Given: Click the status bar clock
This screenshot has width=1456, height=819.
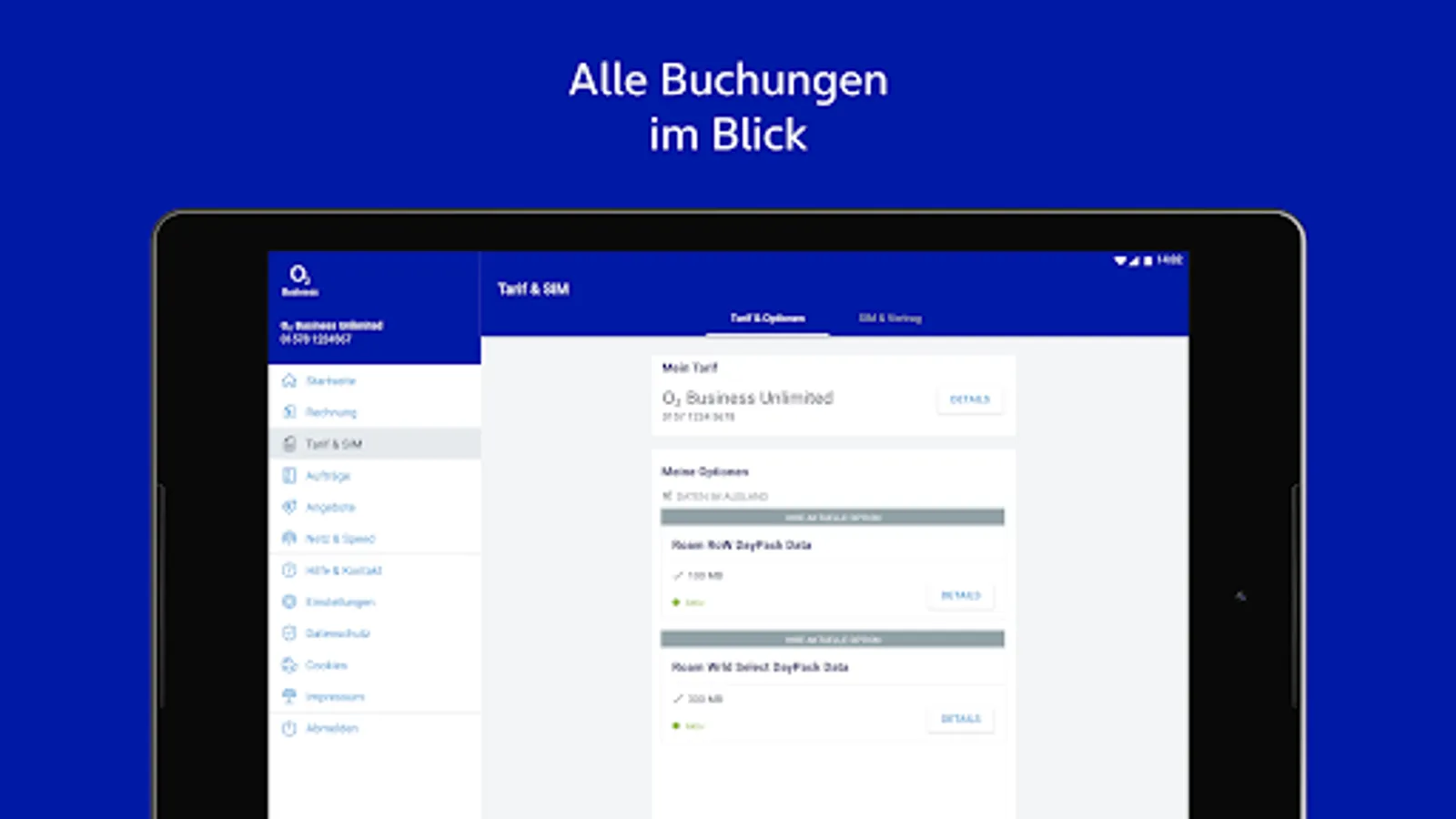Looking at the screenshot, I should click(x=1170, y=260).
